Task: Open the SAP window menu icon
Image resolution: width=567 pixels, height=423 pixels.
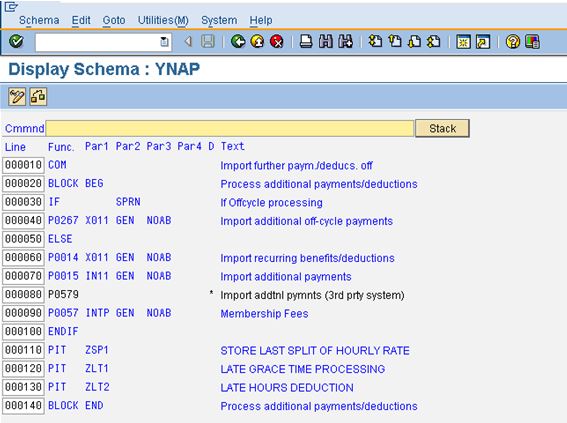Action: click(x=11, y=7)
